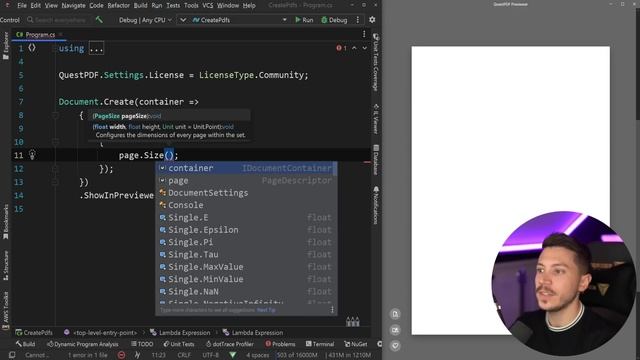Select the page completion suggestion
Screen dimensions: 640x360
pos(246,180)
